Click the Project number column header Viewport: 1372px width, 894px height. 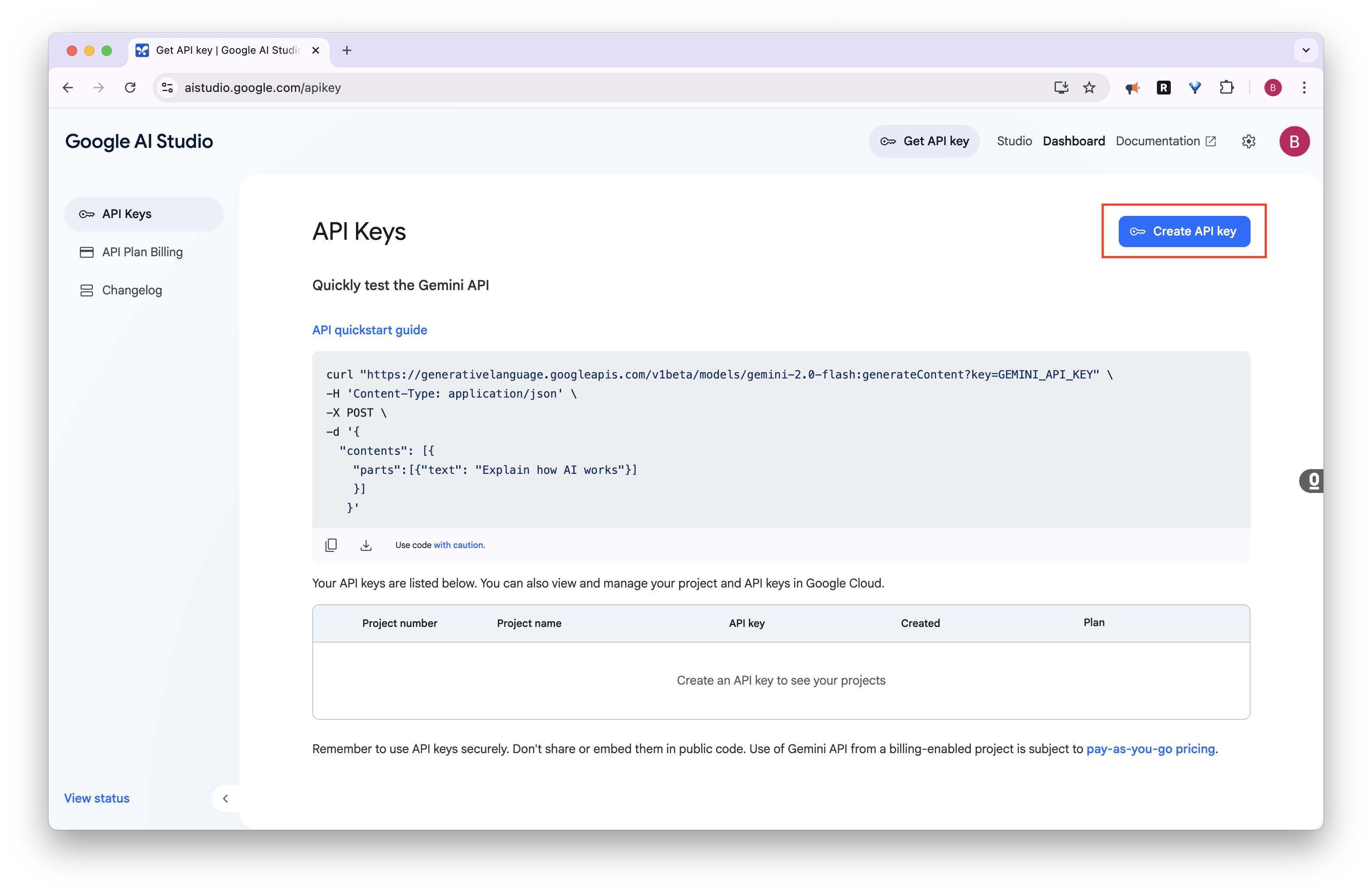(399, 623)
